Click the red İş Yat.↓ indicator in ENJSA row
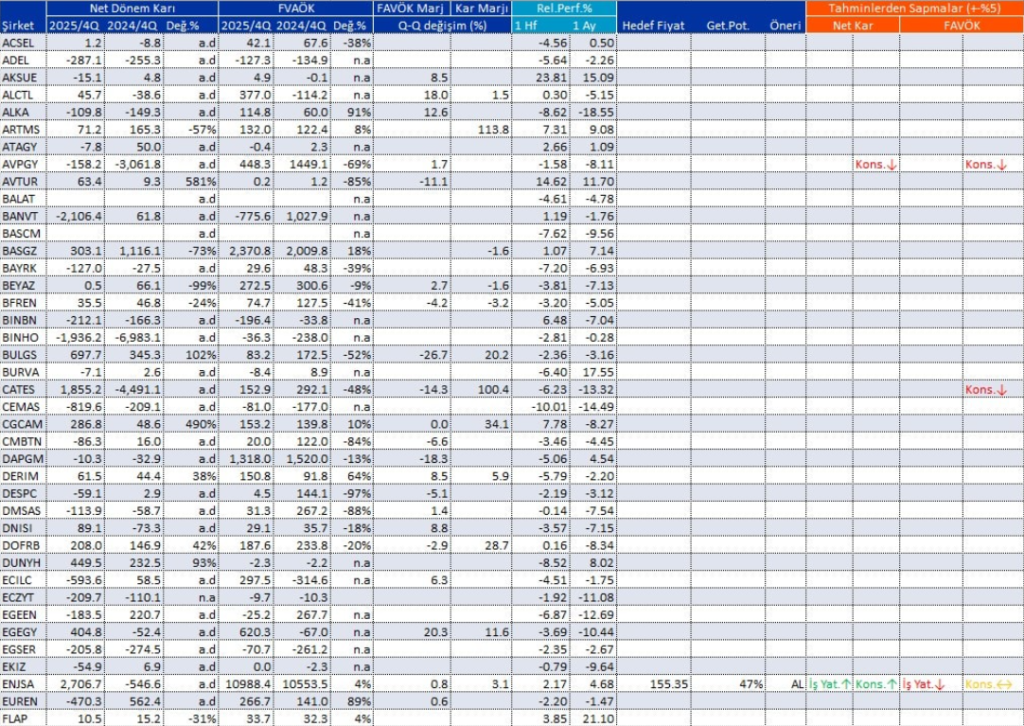The width and height of the screenshot is (1024, 726). [x=924, y=685]
